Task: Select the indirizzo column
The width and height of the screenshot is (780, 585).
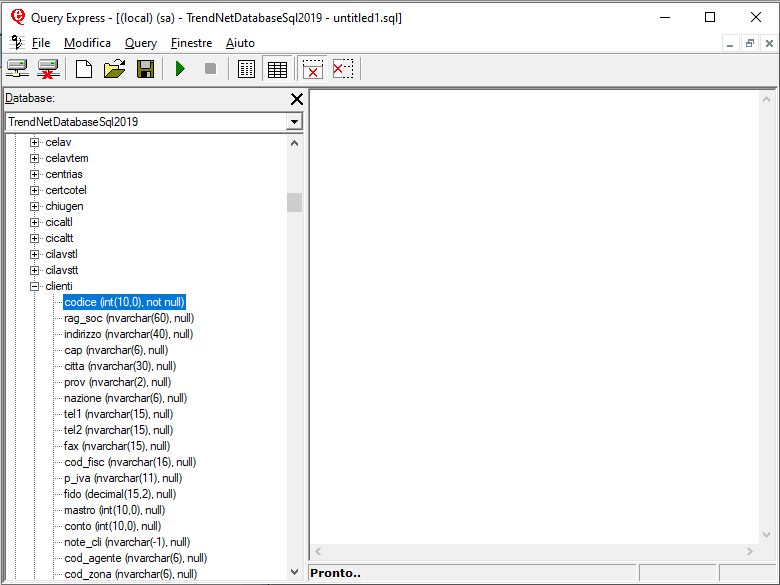Action: coord(128,334)
